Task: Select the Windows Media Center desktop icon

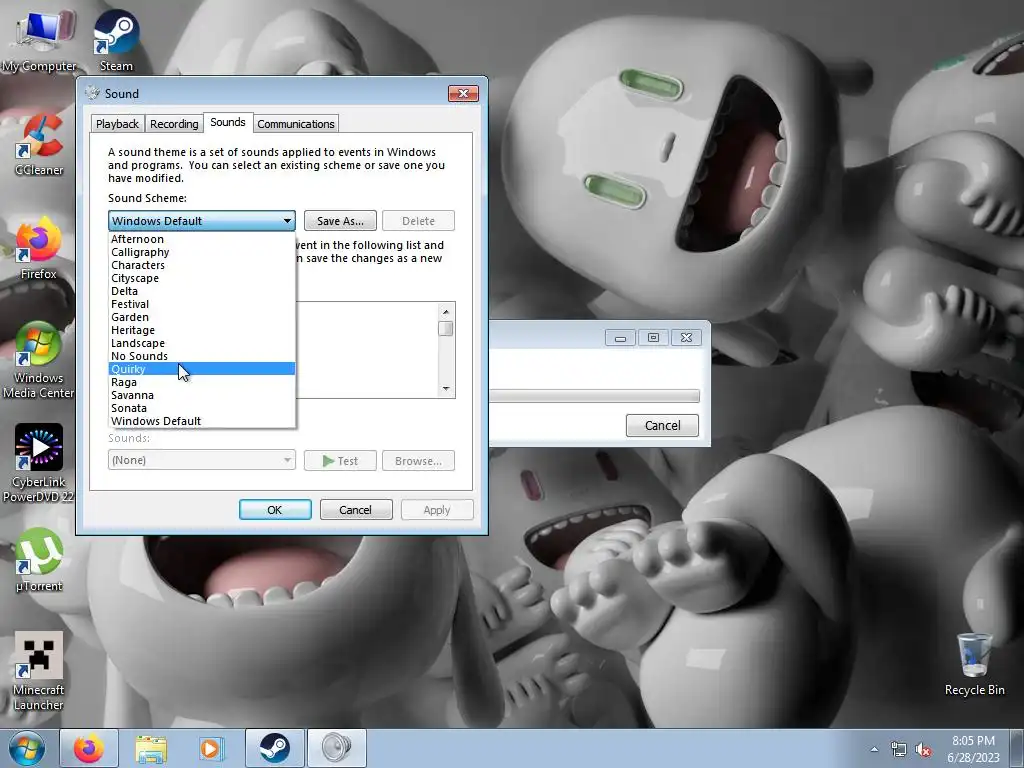Action: pos(39,360)
